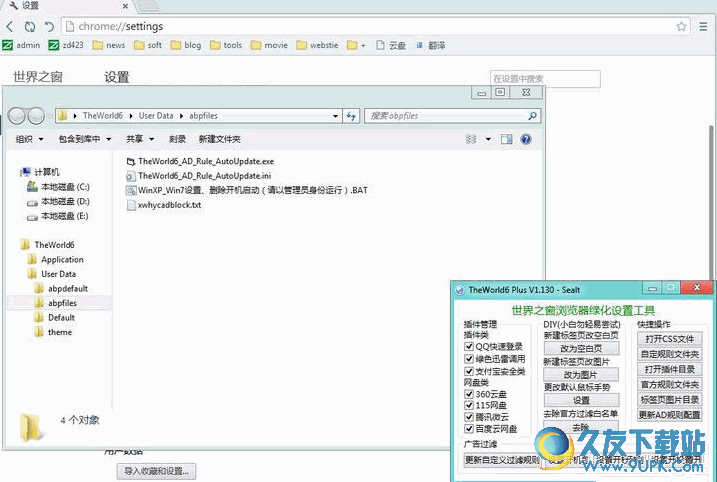Select 本地磁盘 (D:) in the tree

pos(59,202)
